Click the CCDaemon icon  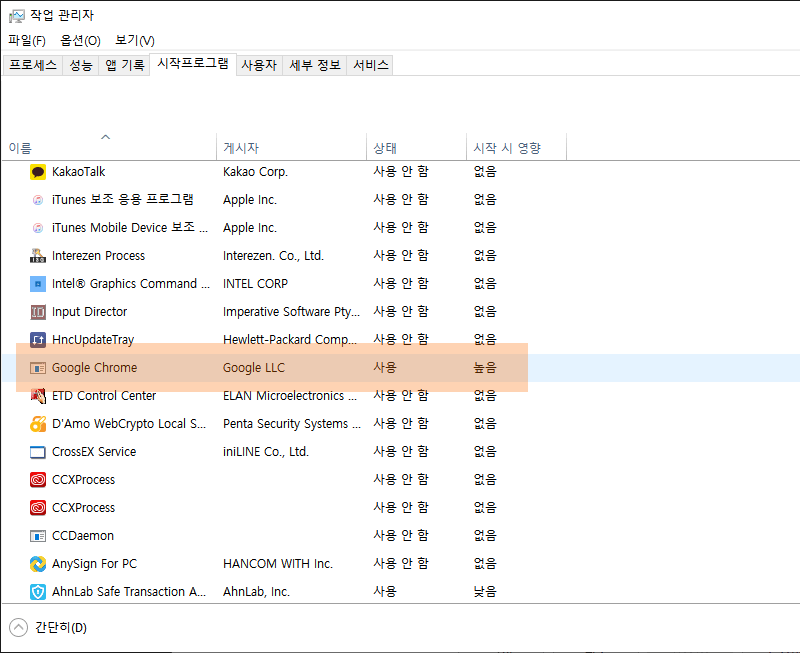[38, 536]
